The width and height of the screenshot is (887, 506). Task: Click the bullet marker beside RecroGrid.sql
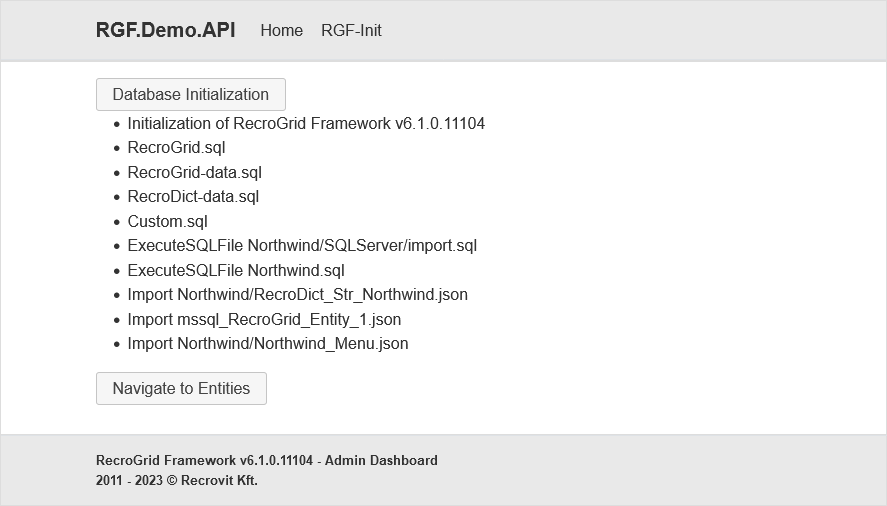pyautogui.click(x=117, y=148)
